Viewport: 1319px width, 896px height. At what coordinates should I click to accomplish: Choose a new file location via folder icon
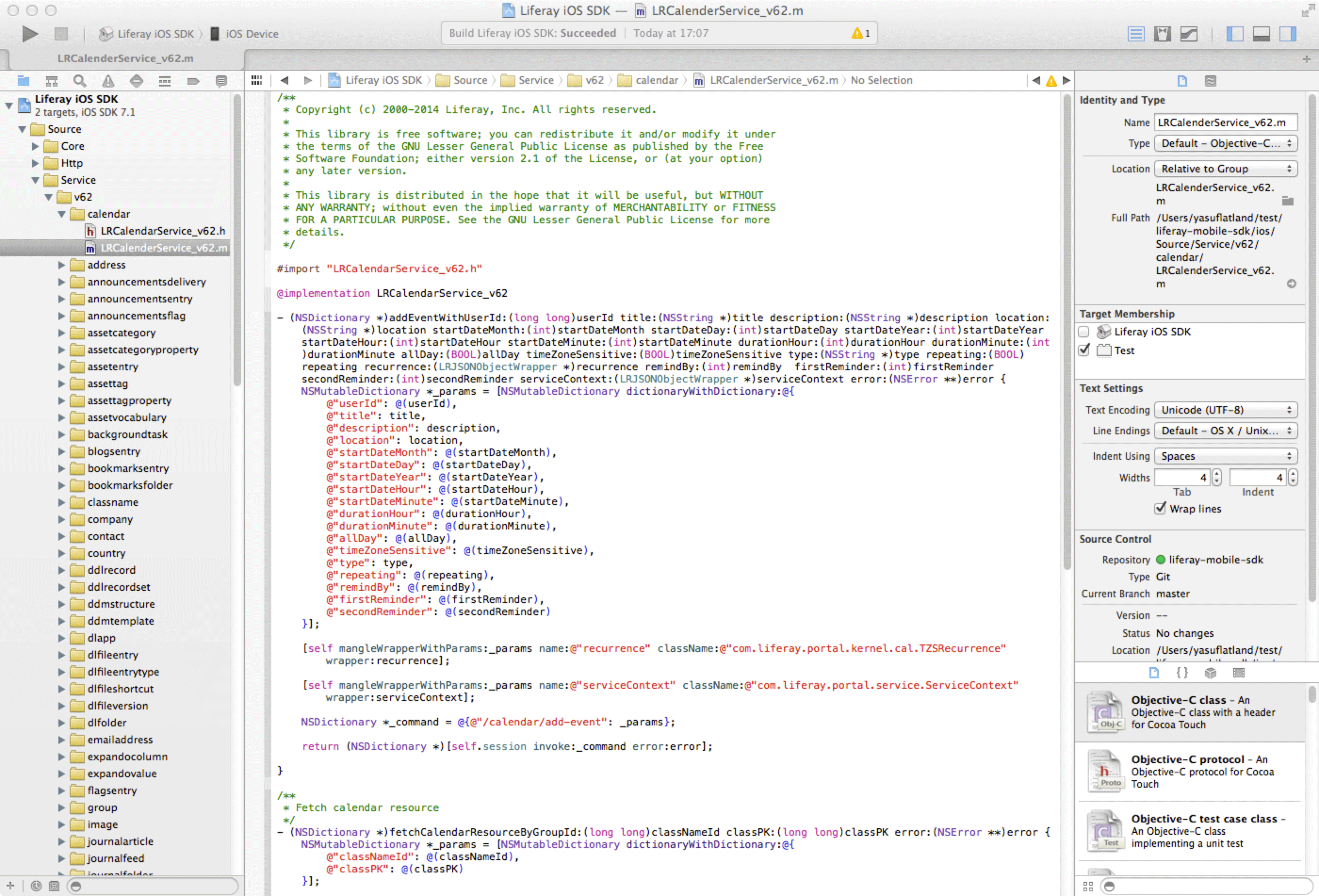1287,201
